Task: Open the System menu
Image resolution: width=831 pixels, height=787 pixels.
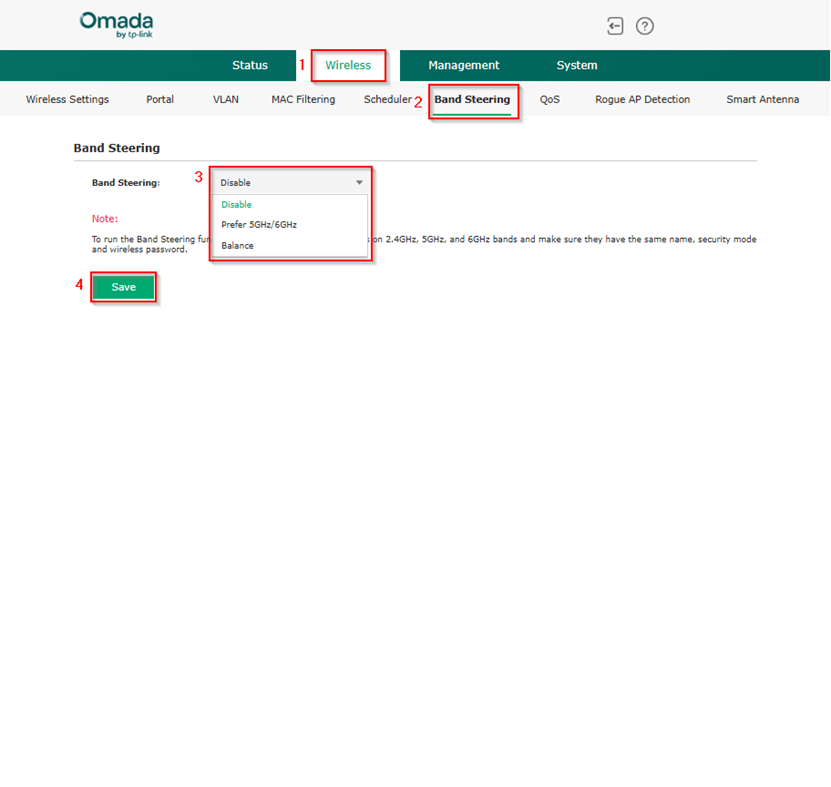Action: coord(577,65)
